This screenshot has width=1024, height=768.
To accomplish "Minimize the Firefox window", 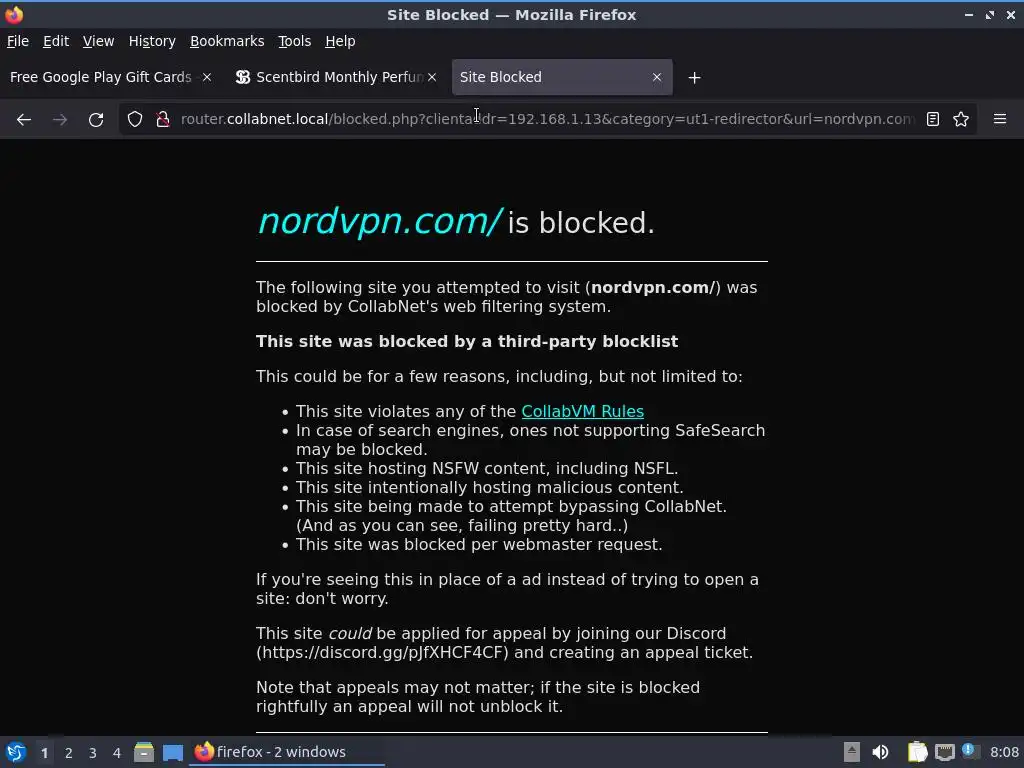I will (968, 14).
